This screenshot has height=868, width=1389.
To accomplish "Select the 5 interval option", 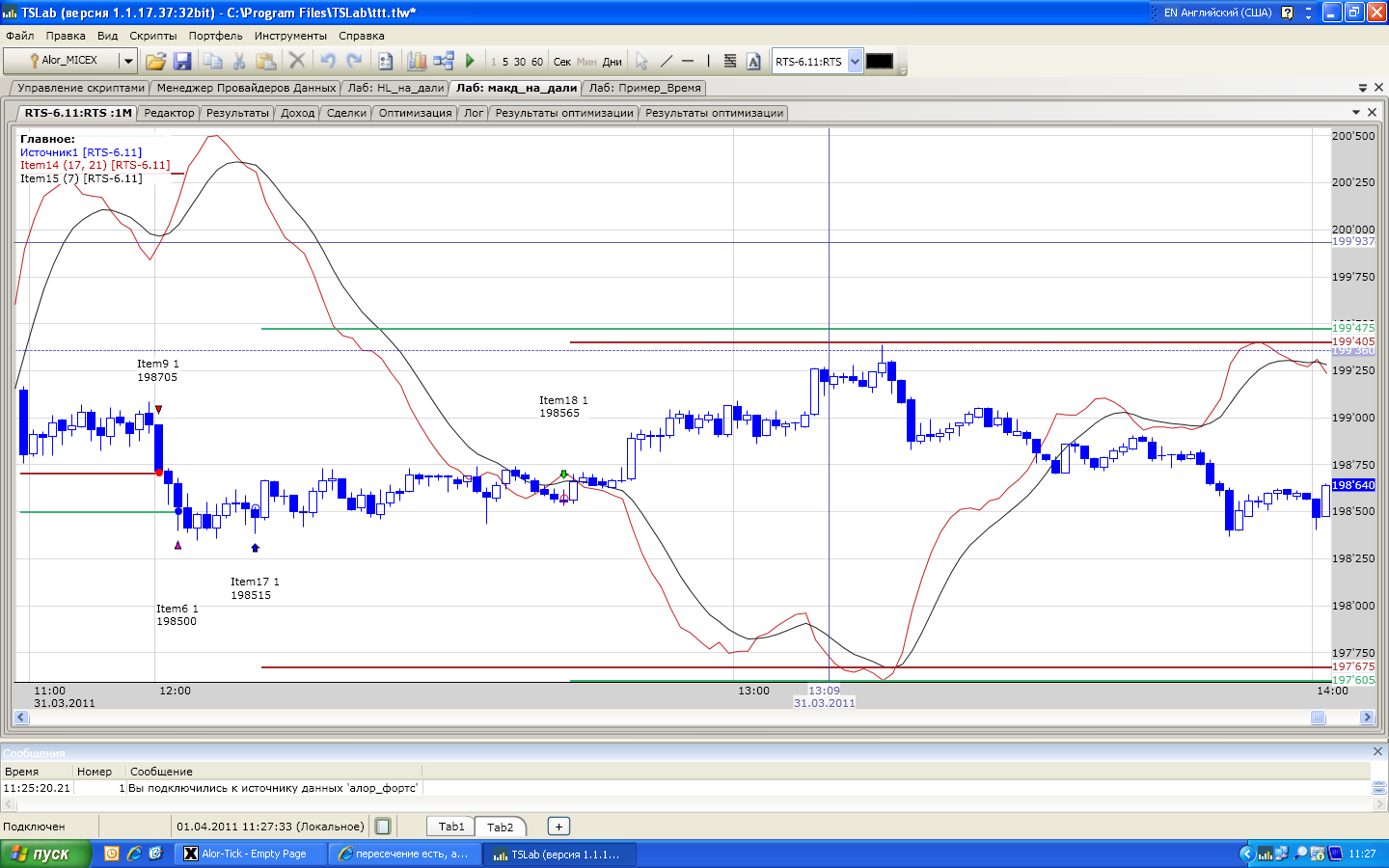I will (505, 62).
